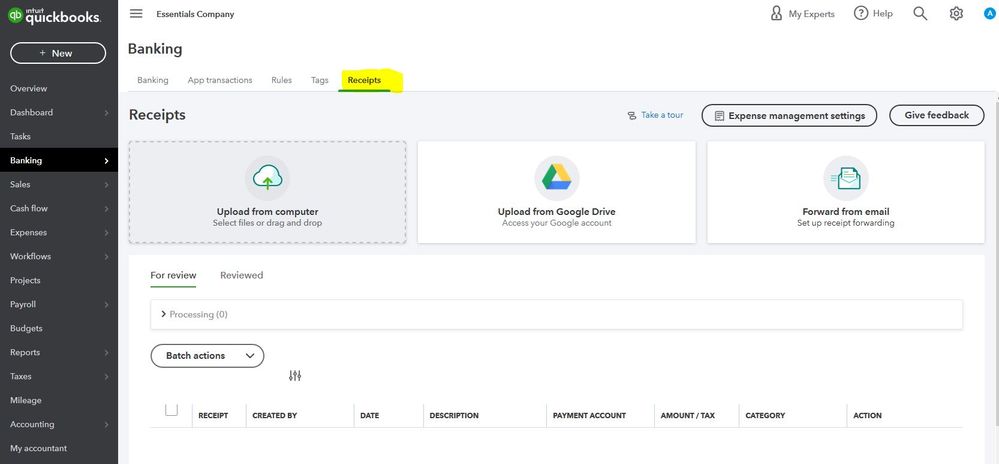Click the AMOUNT / TAX column header

[x=687, y=416]
